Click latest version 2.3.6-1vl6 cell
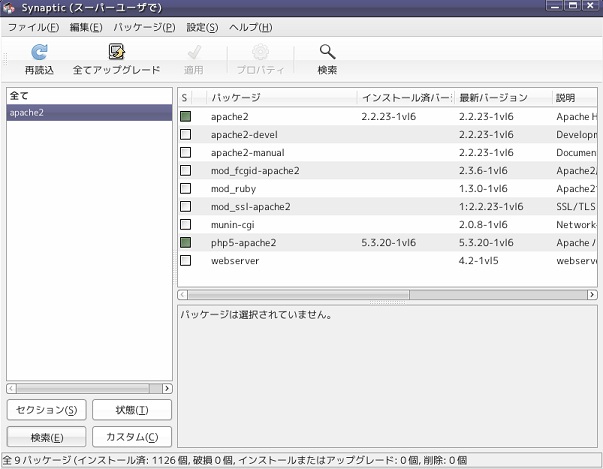Image resolution: width=603 pixels, height=469 pixels. click(483, 170)
